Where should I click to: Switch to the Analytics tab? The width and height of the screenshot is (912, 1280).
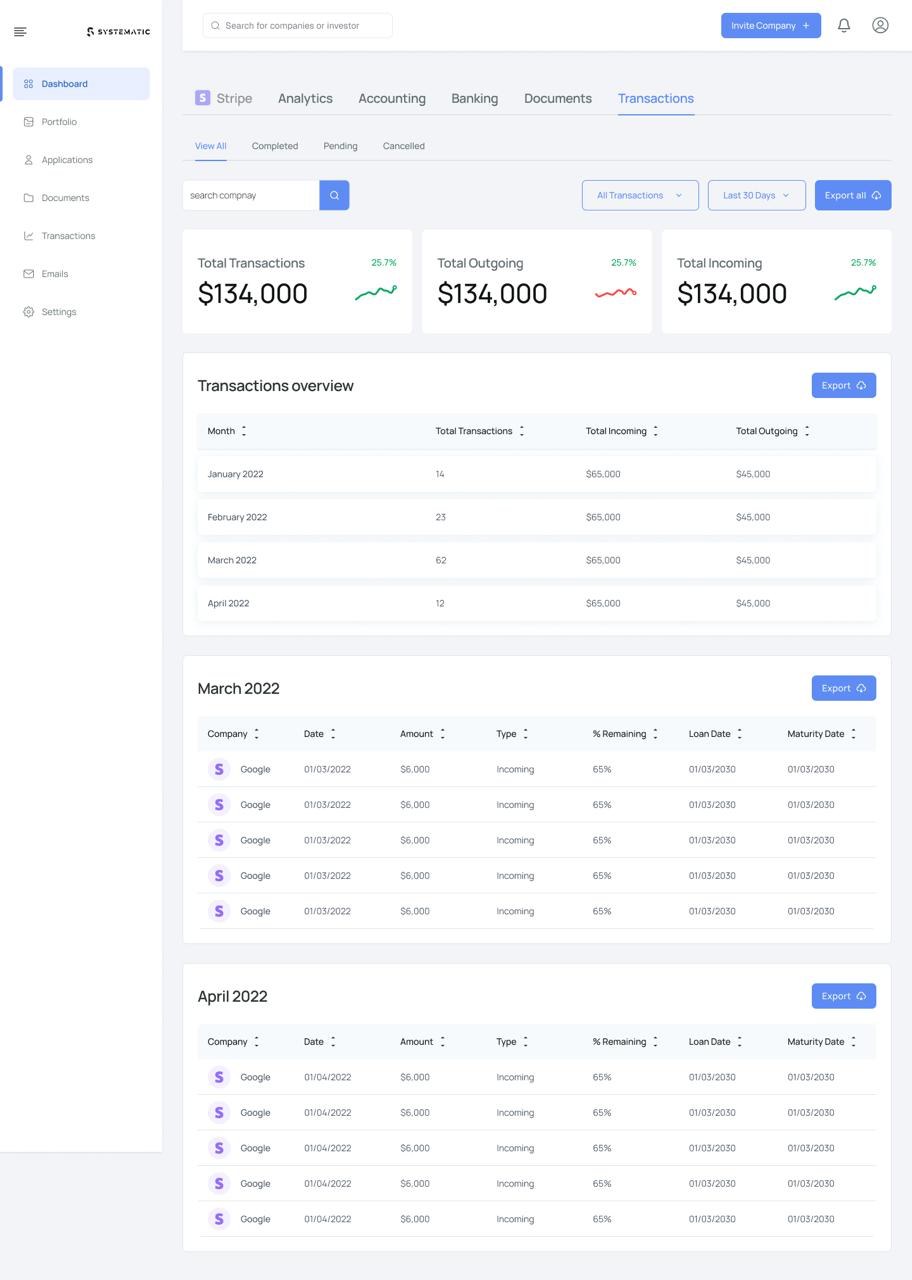click(x=305, y=98)
